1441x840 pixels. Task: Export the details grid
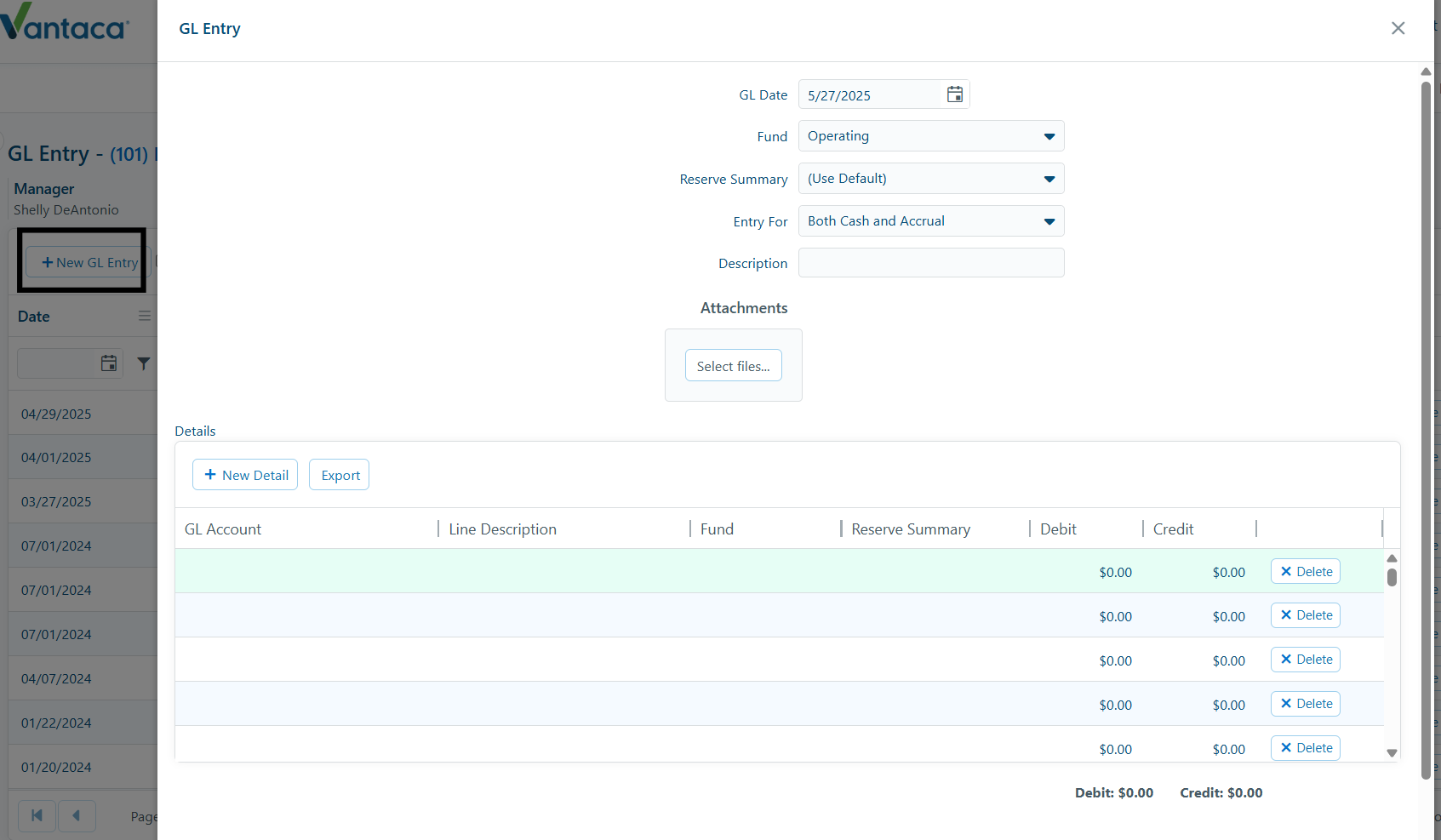tap(339, 474)
